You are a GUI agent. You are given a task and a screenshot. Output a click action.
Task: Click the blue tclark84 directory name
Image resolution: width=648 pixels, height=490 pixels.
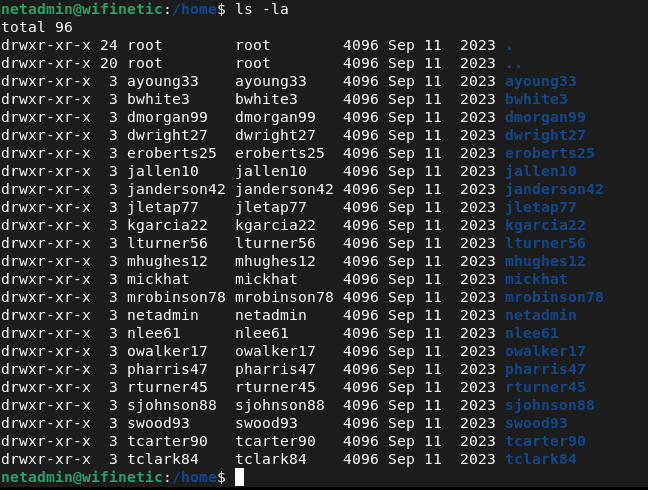540,460
